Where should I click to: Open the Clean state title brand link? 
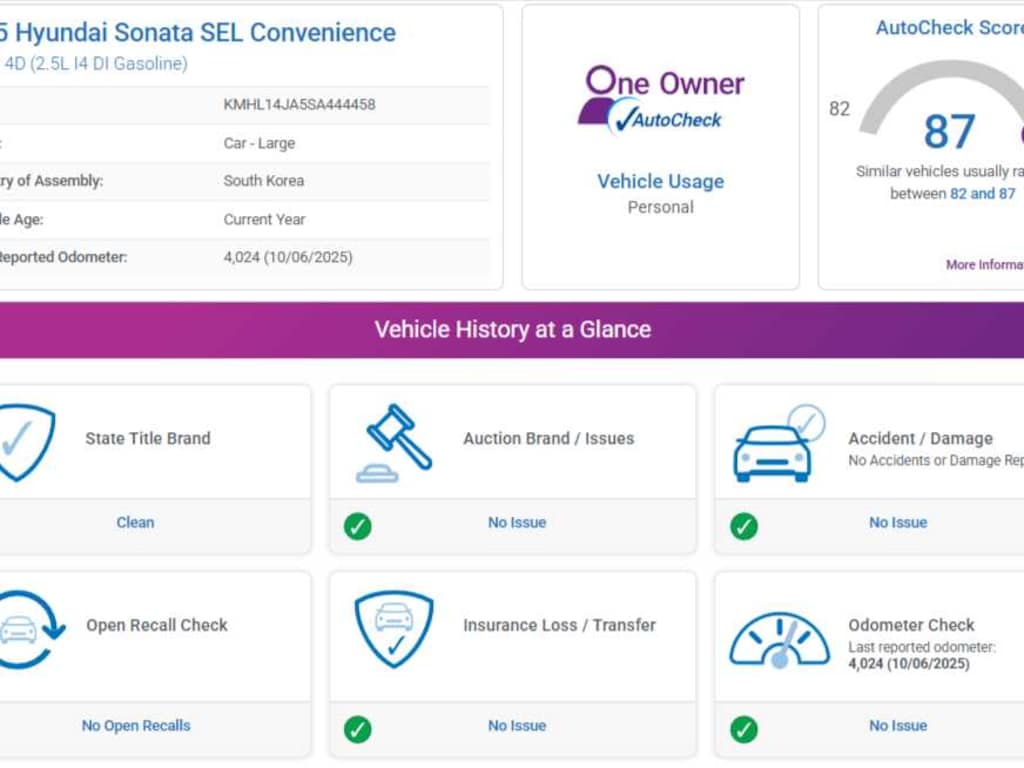135,522
